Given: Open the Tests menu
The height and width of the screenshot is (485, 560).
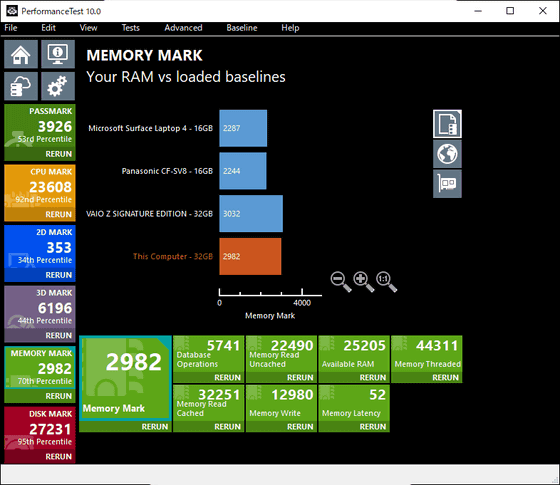Looking at the screenshot, I should pyautogui.click(x=130, y=28).
